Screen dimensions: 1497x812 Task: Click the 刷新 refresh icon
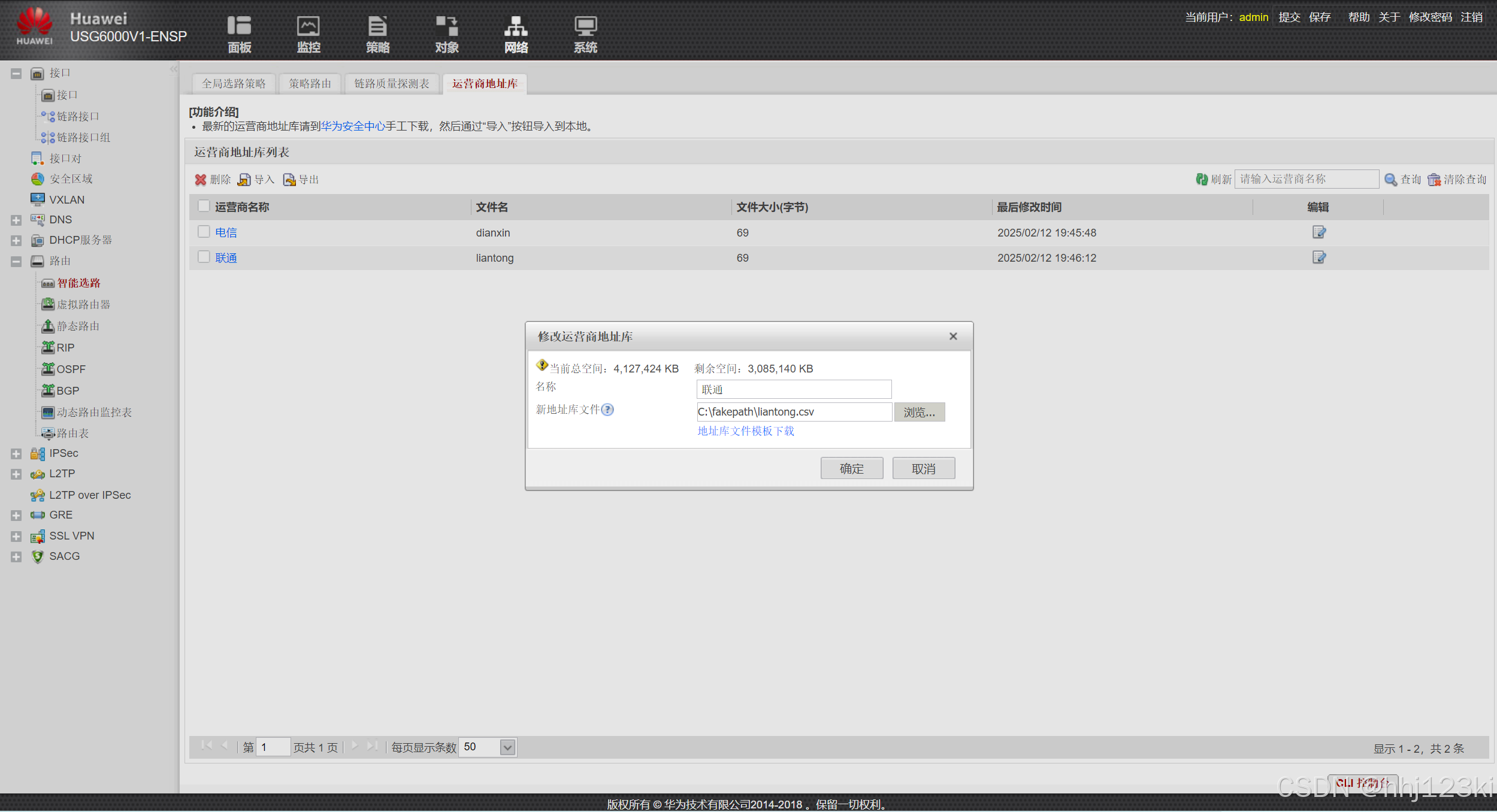click(x=1201, y=179)
